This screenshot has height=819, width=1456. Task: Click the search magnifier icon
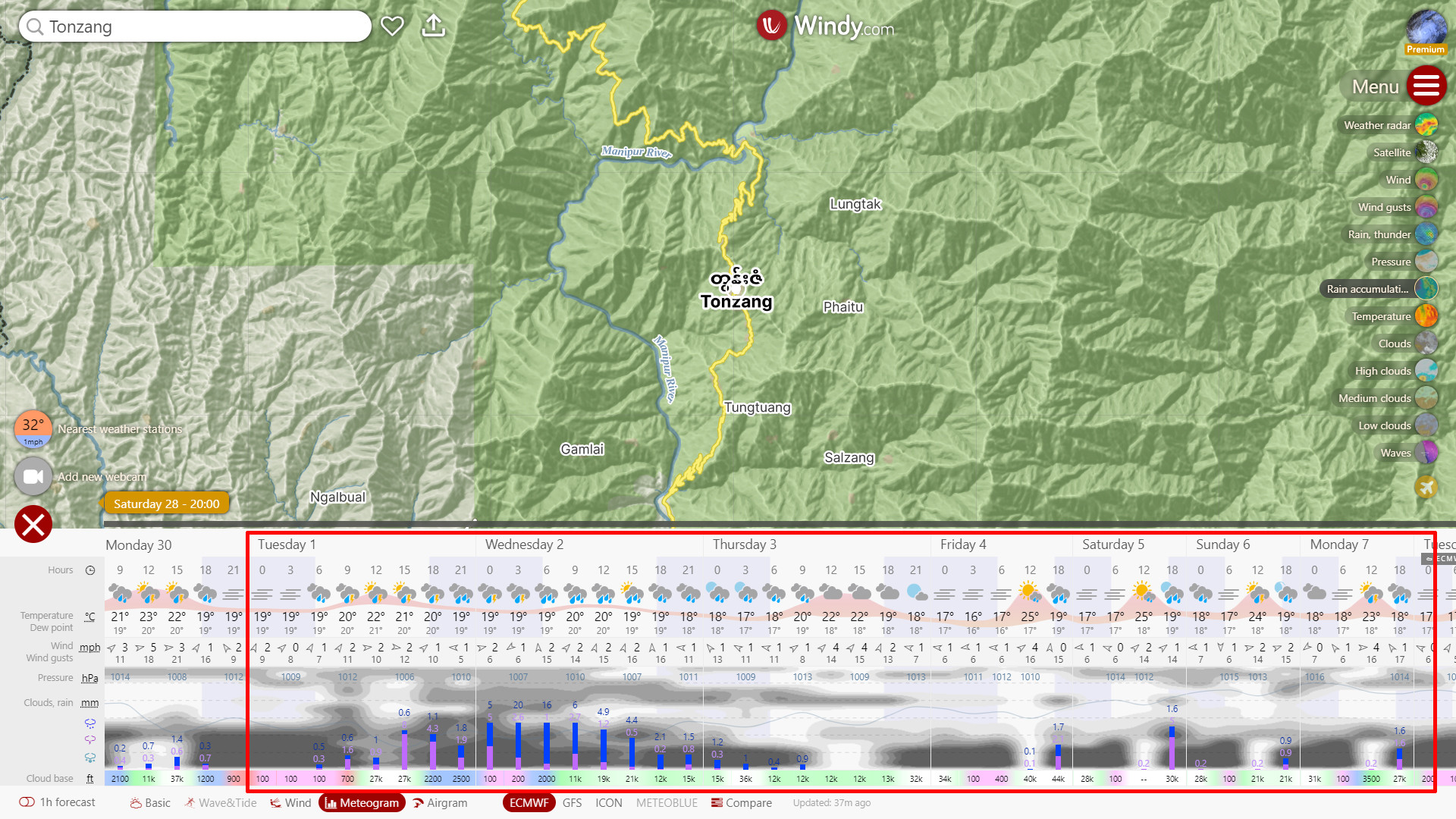pyautogui.click(x=34, y=27)
